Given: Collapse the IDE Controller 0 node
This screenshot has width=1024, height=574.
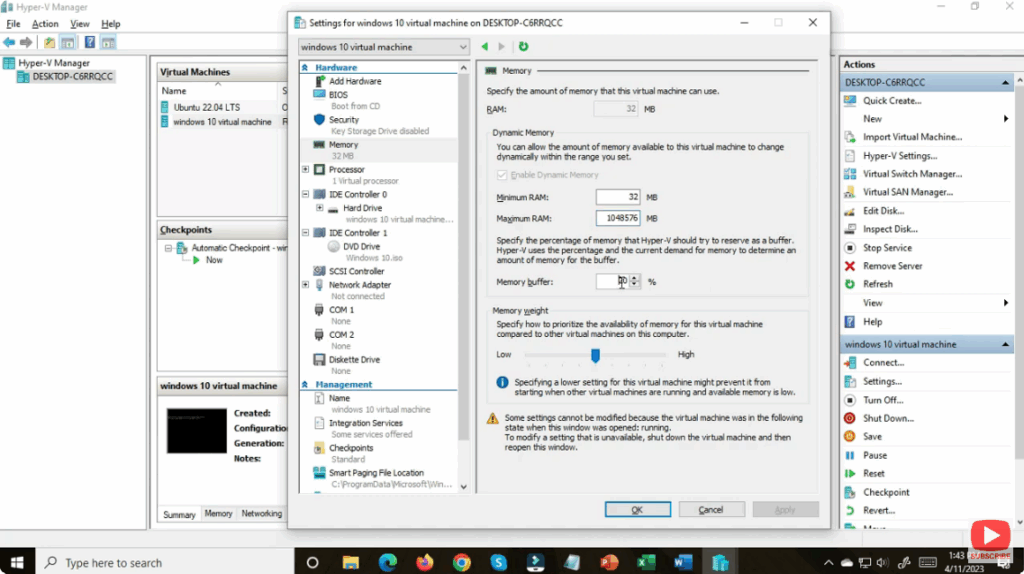Looking at the screenshot, I should pos(306,195).
